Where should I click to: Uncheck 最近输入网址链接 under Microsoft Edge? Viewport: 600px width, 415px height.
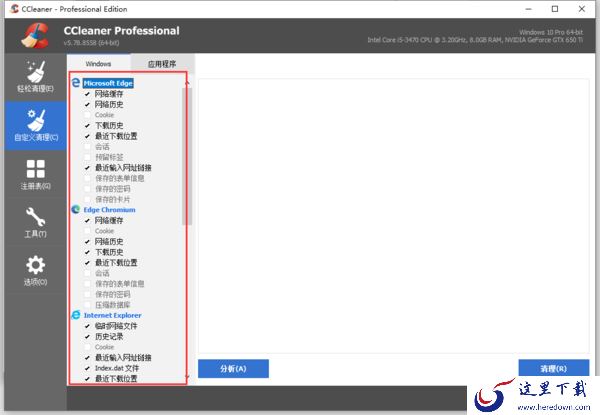click(x=87, y=168)
